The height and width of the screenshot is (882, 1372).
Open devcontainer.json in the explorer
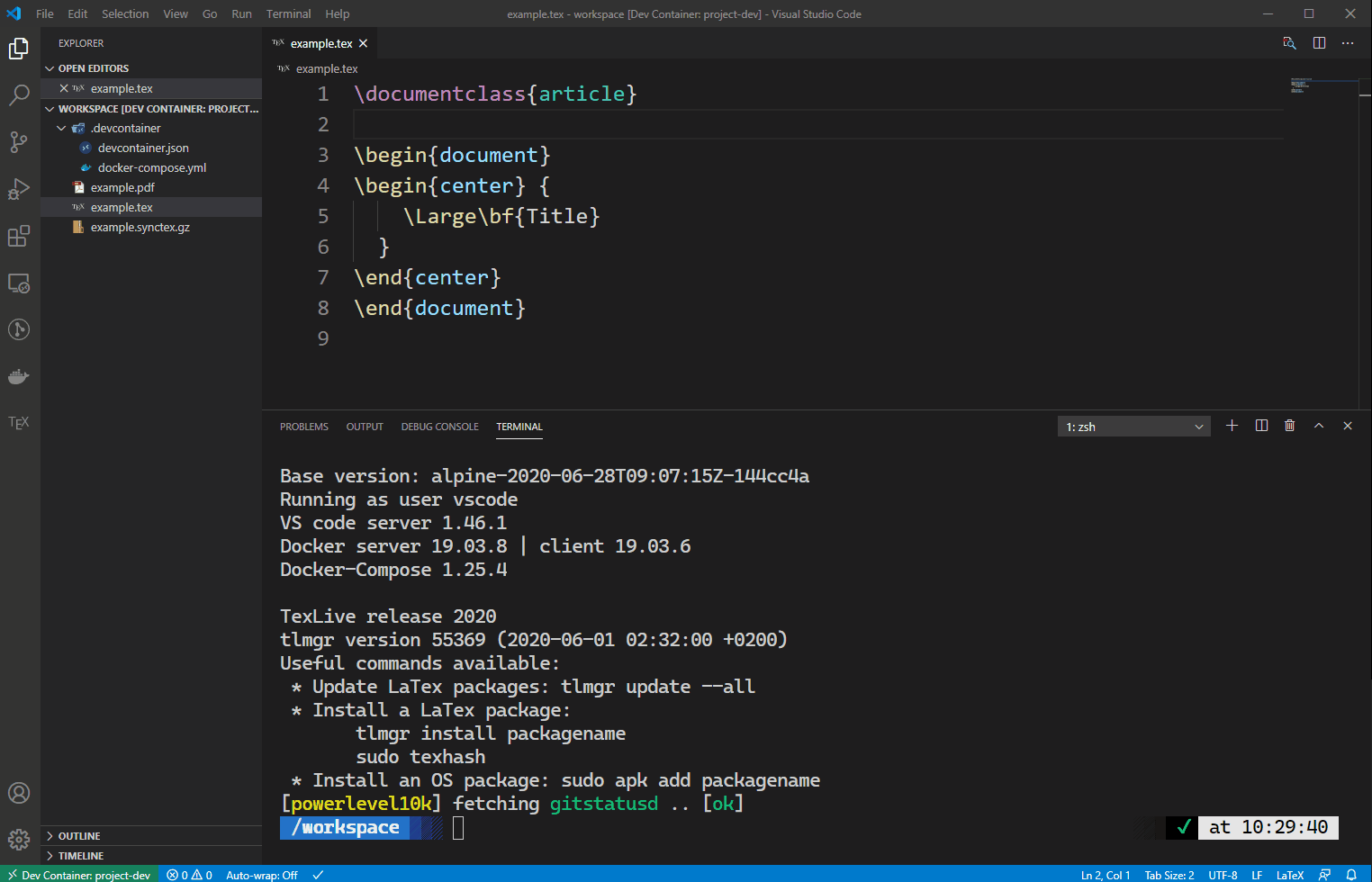point(151,148)
